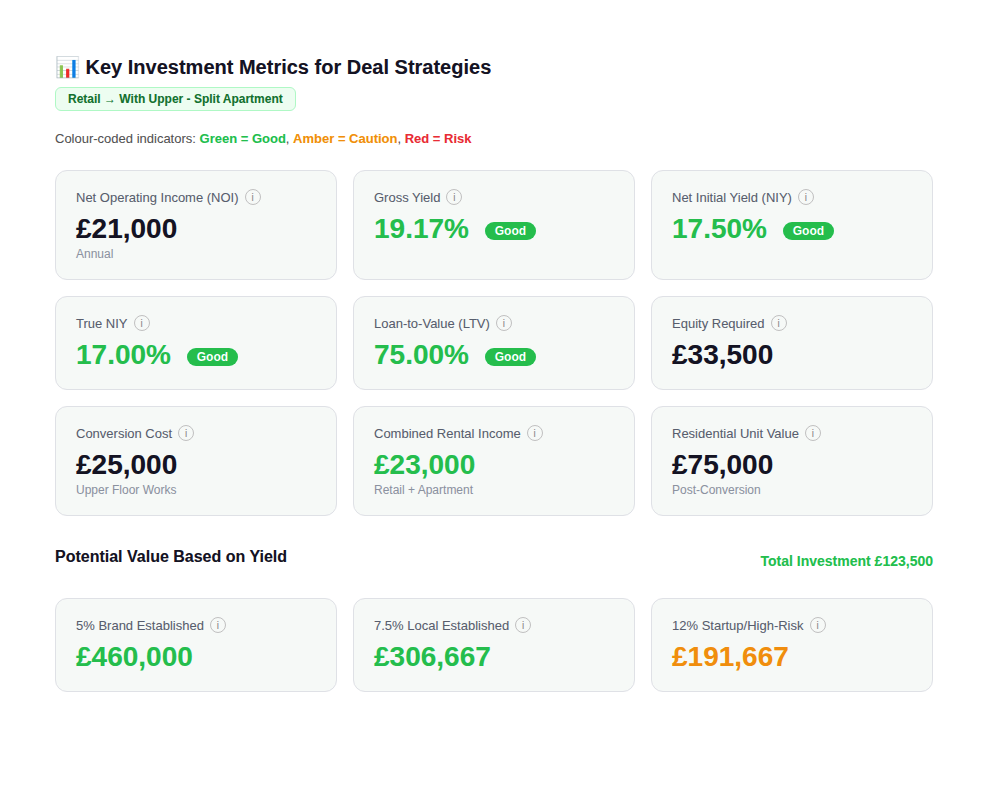Click the Loan-to-Value info icon
This screenshot has width=1000, height=803.
coord(505,323)
